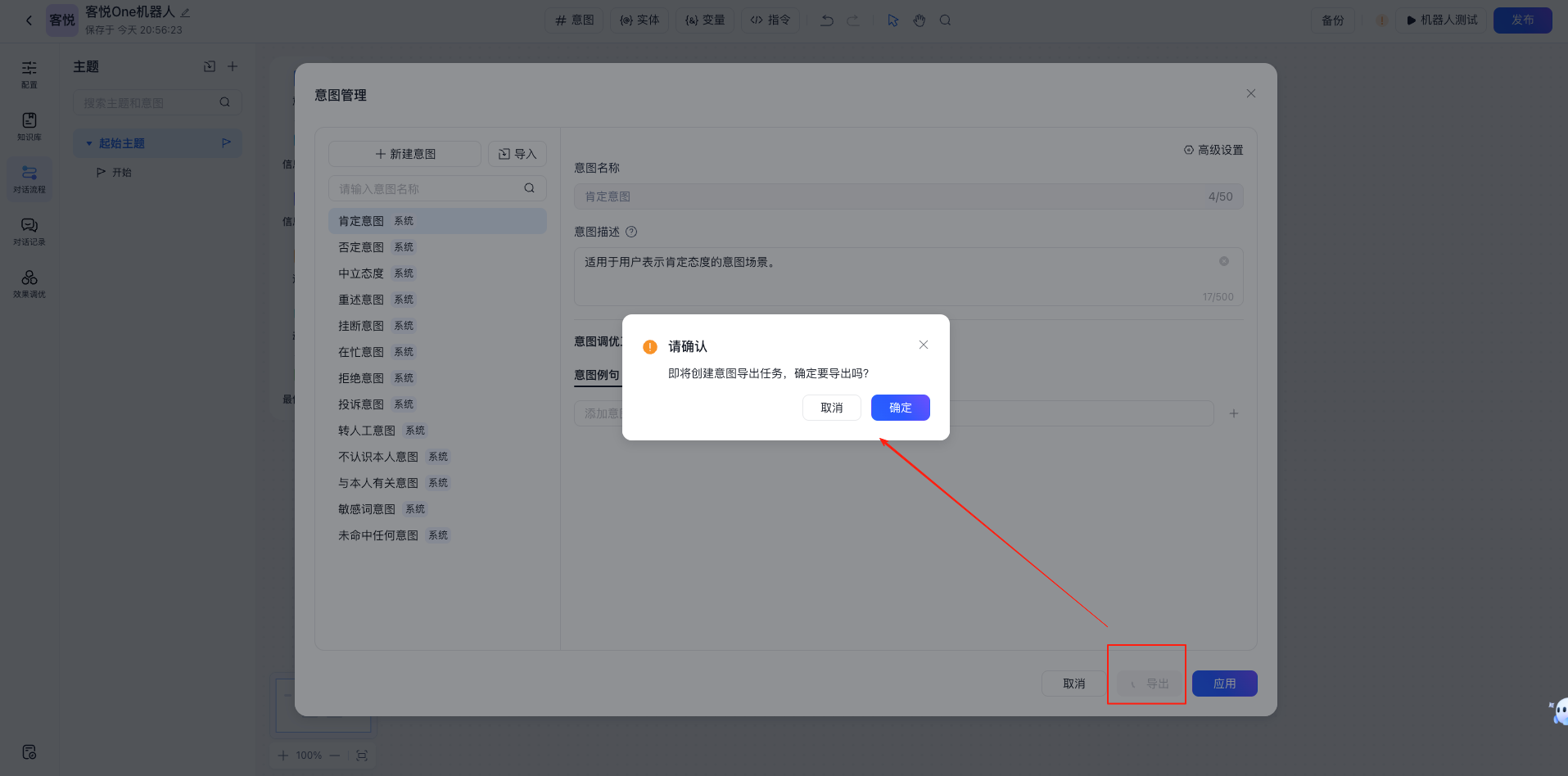Screen dimensions: 1568x776
Task: Click 取消 in the 请确认 dialog
Action: [x=831, y=408]
